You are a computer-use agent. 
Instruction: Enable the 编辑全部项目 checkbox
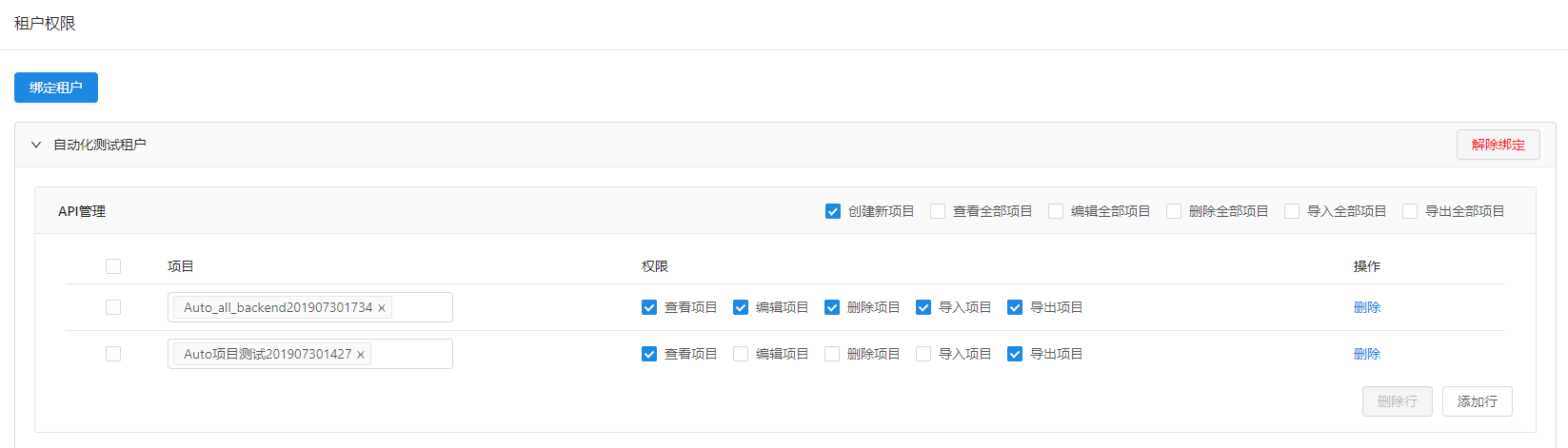pyautogui.click(x=1056, y=211)
